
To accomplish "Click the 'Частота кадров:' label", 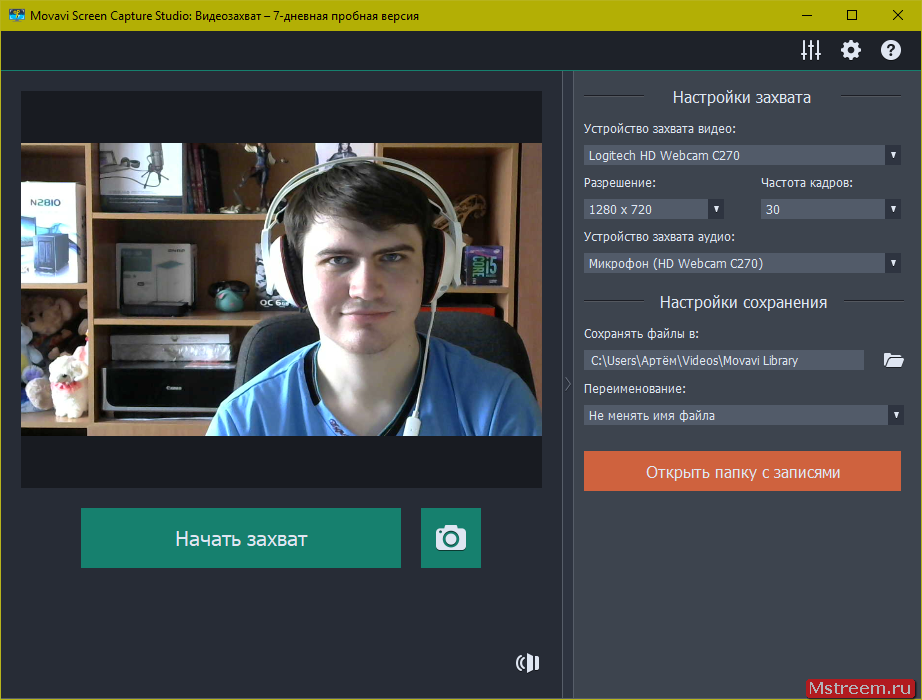I will 807,182.
